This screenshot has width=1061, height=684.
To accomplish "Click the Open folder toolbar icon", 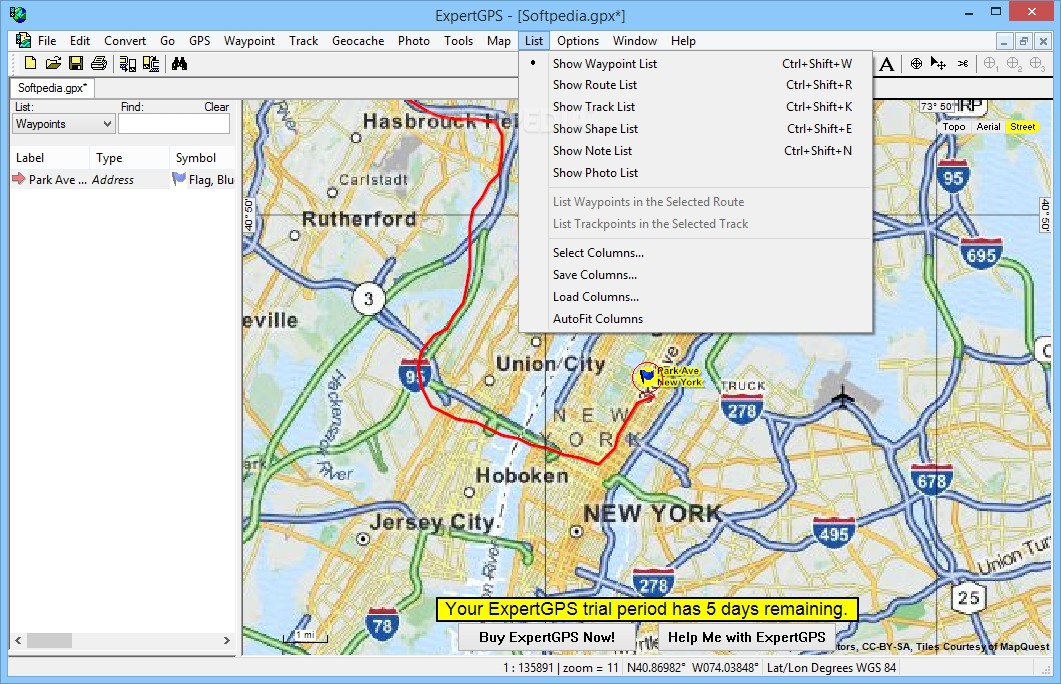I will tap(53, 64).
